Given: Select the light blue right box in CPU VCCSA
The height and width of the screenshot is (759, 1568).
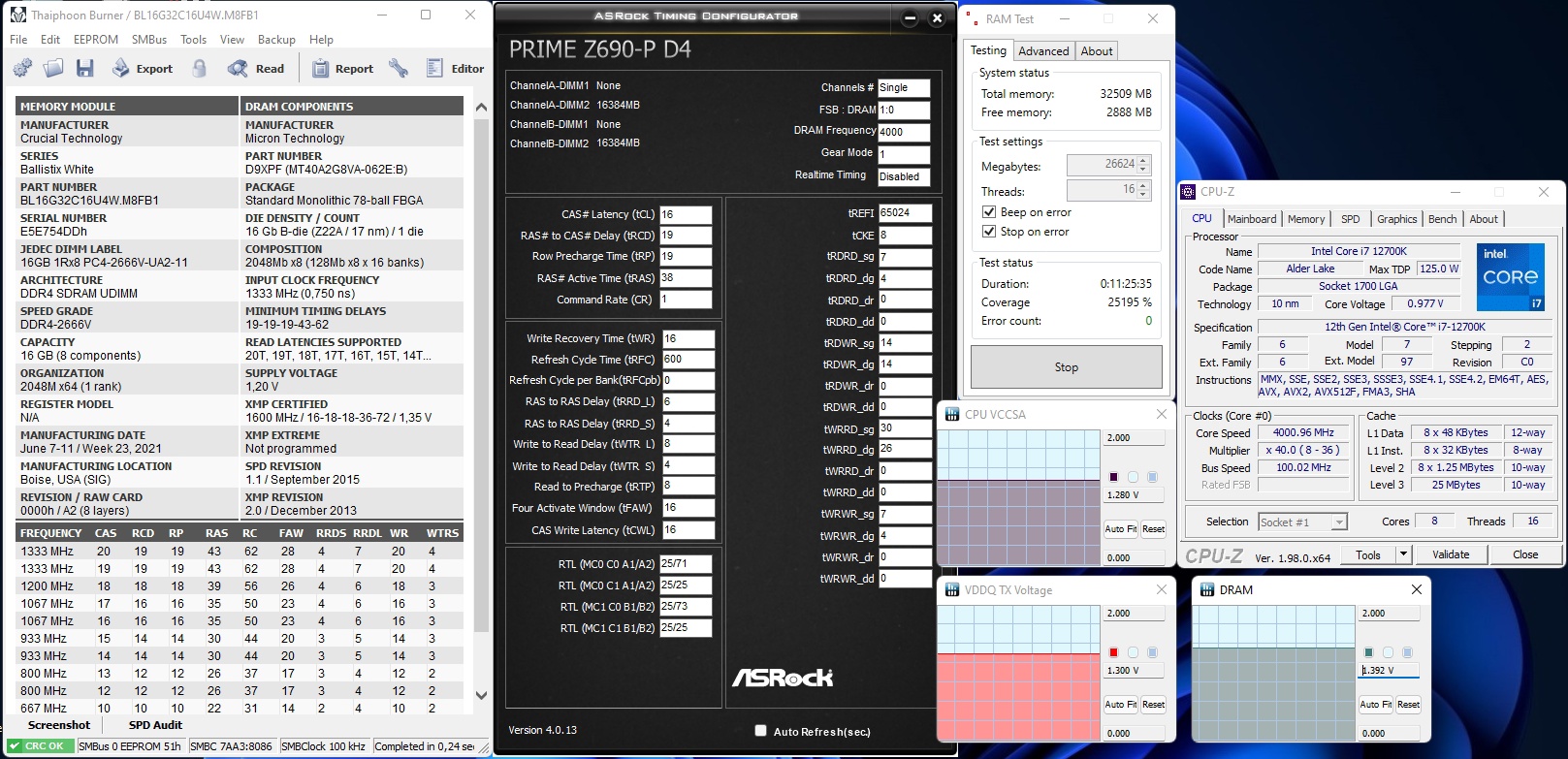Looking at the screenshot, I should pyautogui.click(x=1152, y=477).
